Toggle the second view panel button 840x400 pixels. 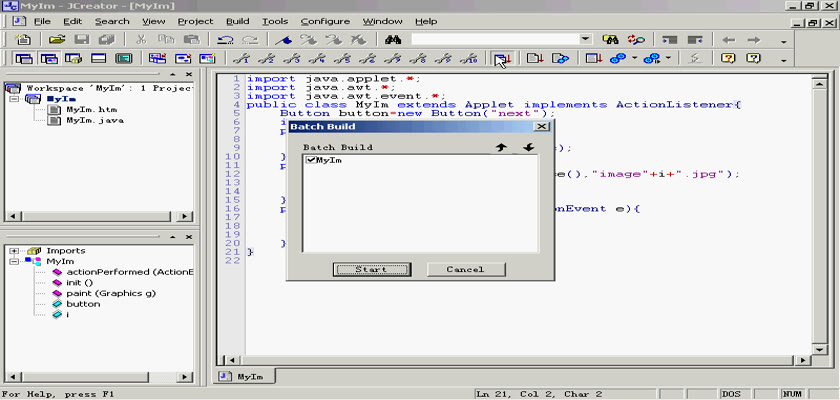[49, 58]
